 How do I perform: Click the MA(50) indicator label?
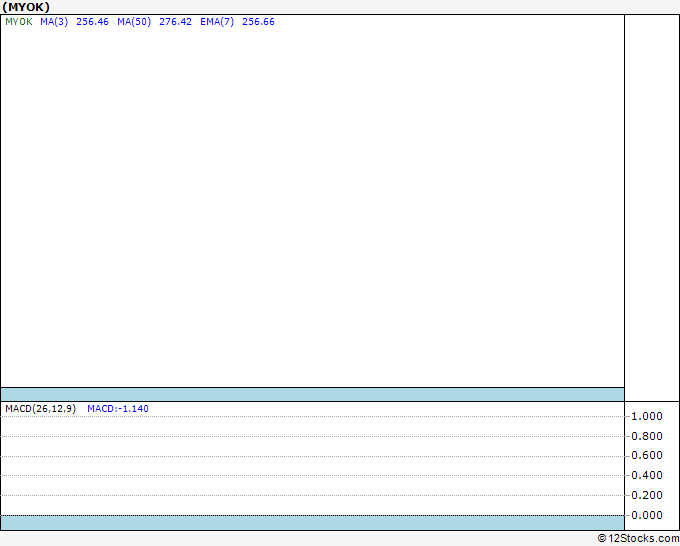(x=134, y=22)
